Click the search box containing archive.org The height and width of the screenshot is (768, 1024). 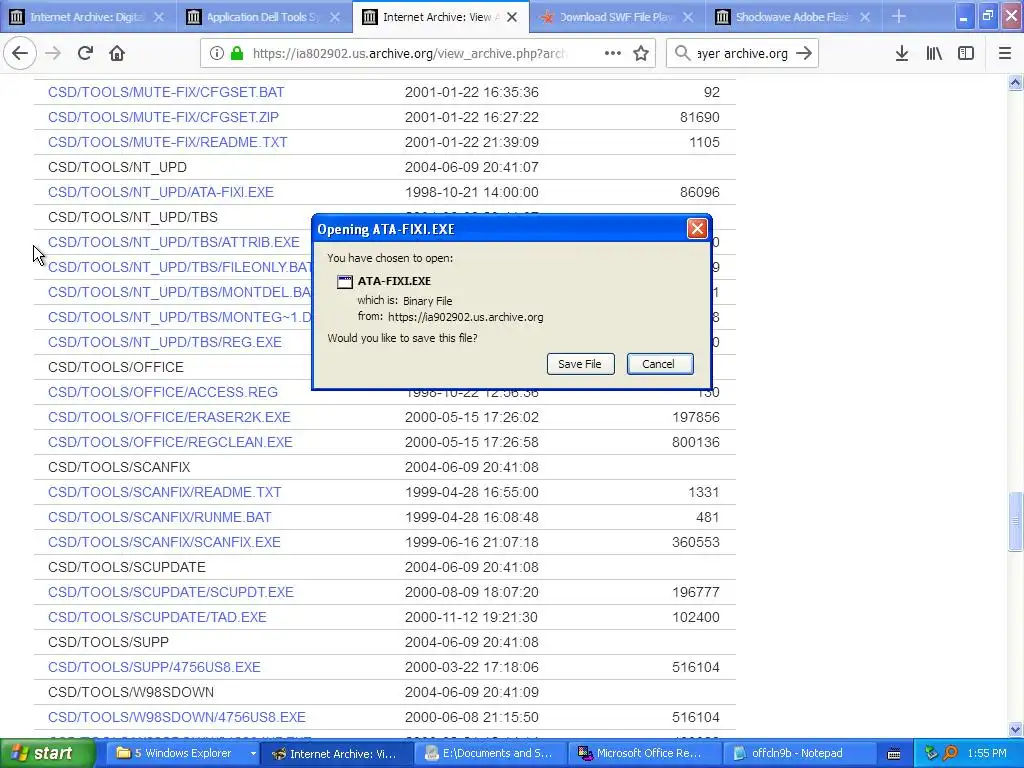coord(743,54)
